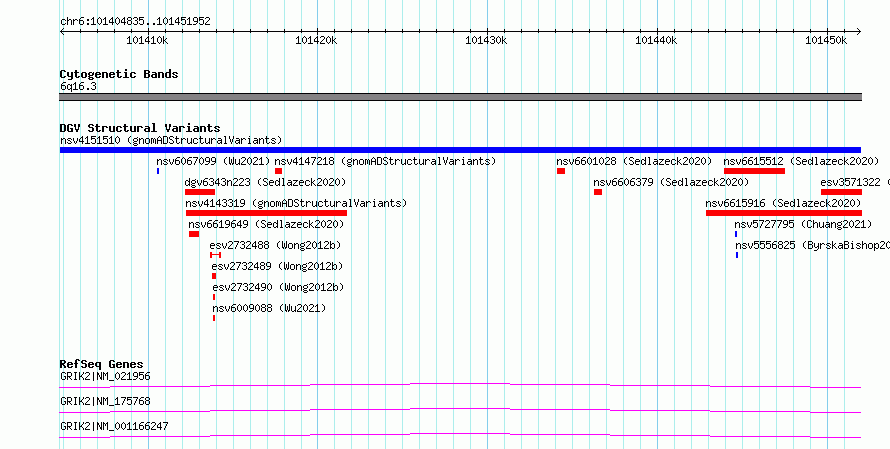890x449 pixels.
Task: Open the nsv4147218 gnomADStructuralVariants label
Action: pyautogui.click(x=385, y=161)
